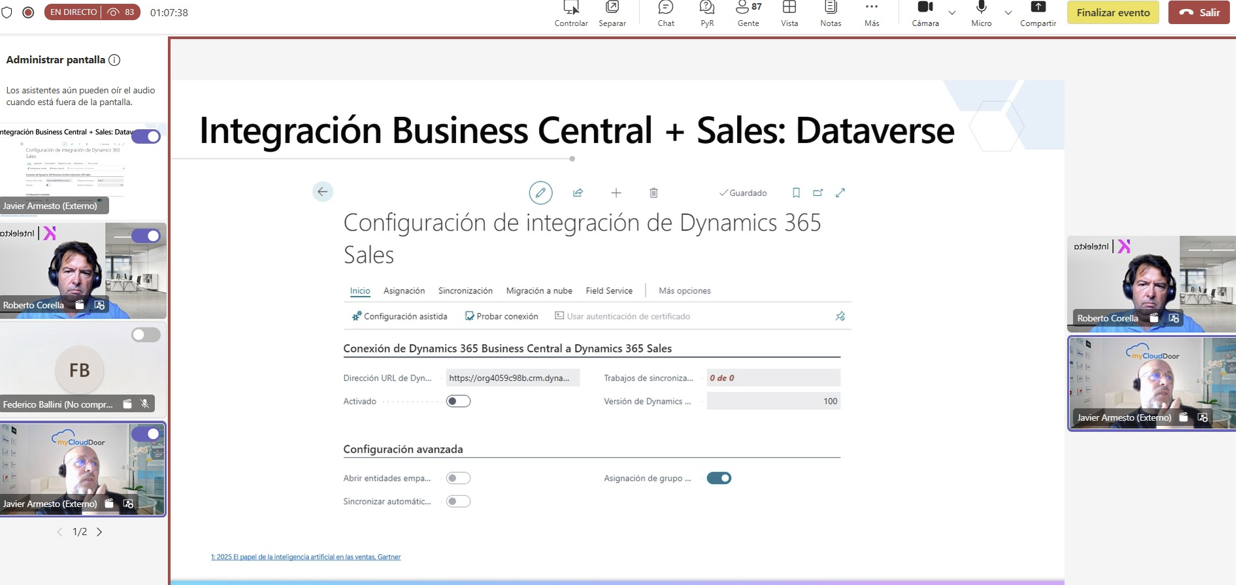
Task: Click the open in new window icon
Action: click(818, 193)
